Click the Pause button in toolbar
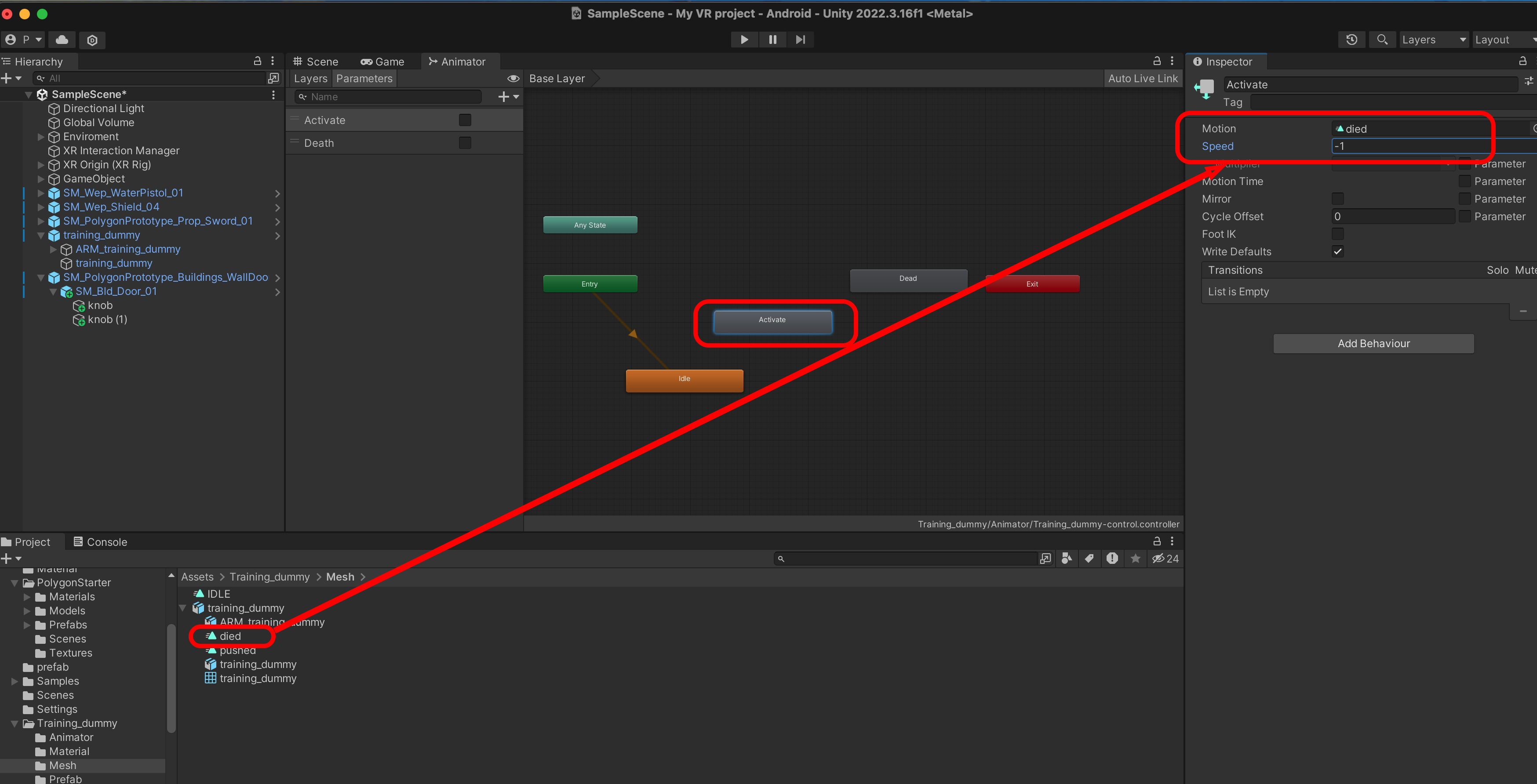This screenshot has width=1537, height=784. pos(772,40)
